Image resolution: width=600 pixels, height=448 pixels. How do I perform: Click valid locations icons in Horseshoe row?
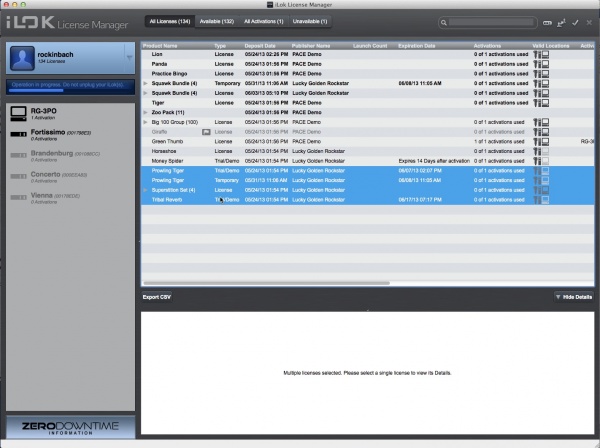tap(541, 151)
